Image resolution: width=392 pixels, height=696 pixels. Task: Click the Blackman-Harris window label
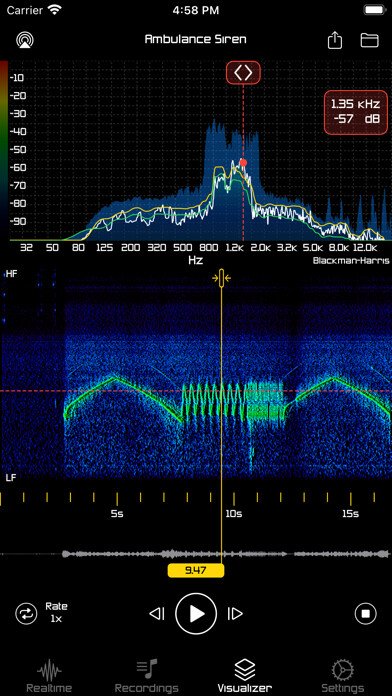pos(351,261)
